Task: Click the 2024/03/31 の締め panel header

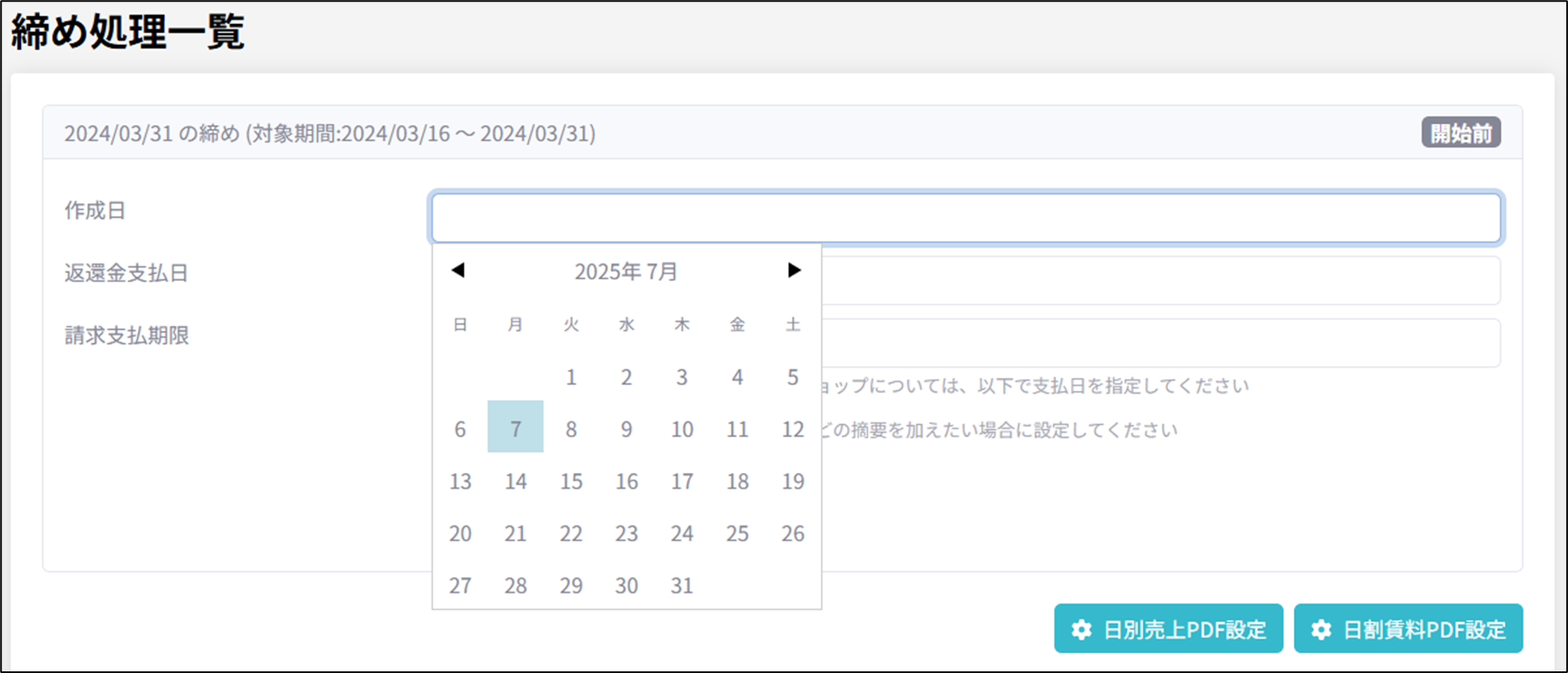Action: click(x=330, y=133)
